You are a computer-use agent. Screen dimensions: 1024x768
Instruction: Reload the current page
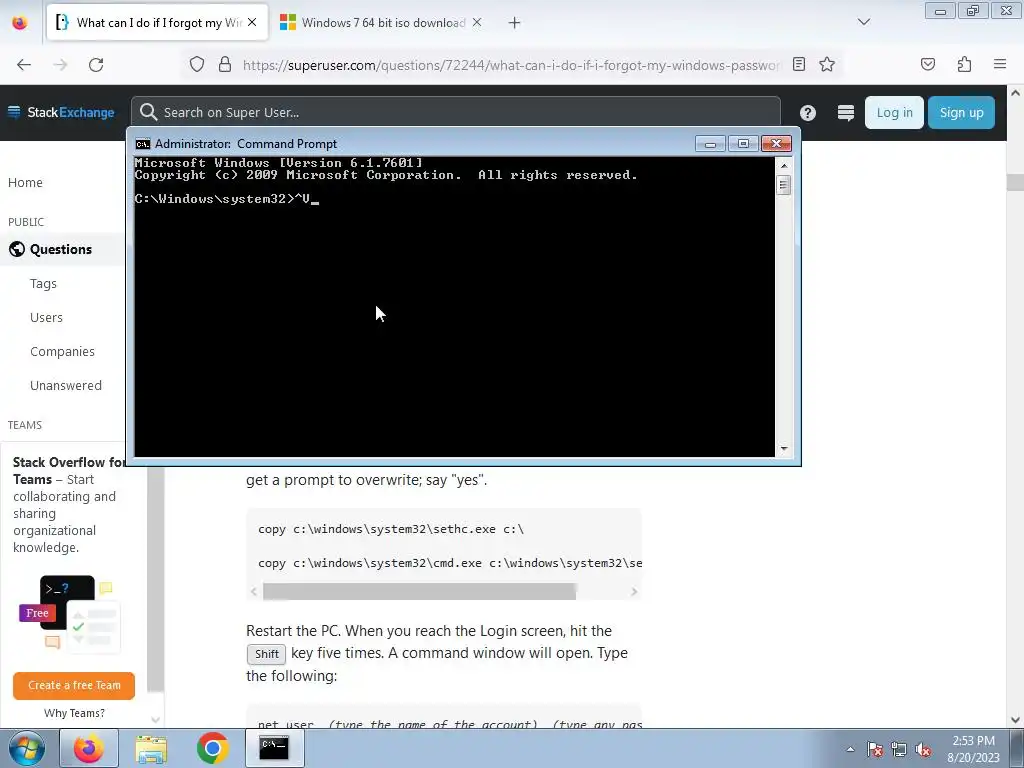tap(96, 65)
